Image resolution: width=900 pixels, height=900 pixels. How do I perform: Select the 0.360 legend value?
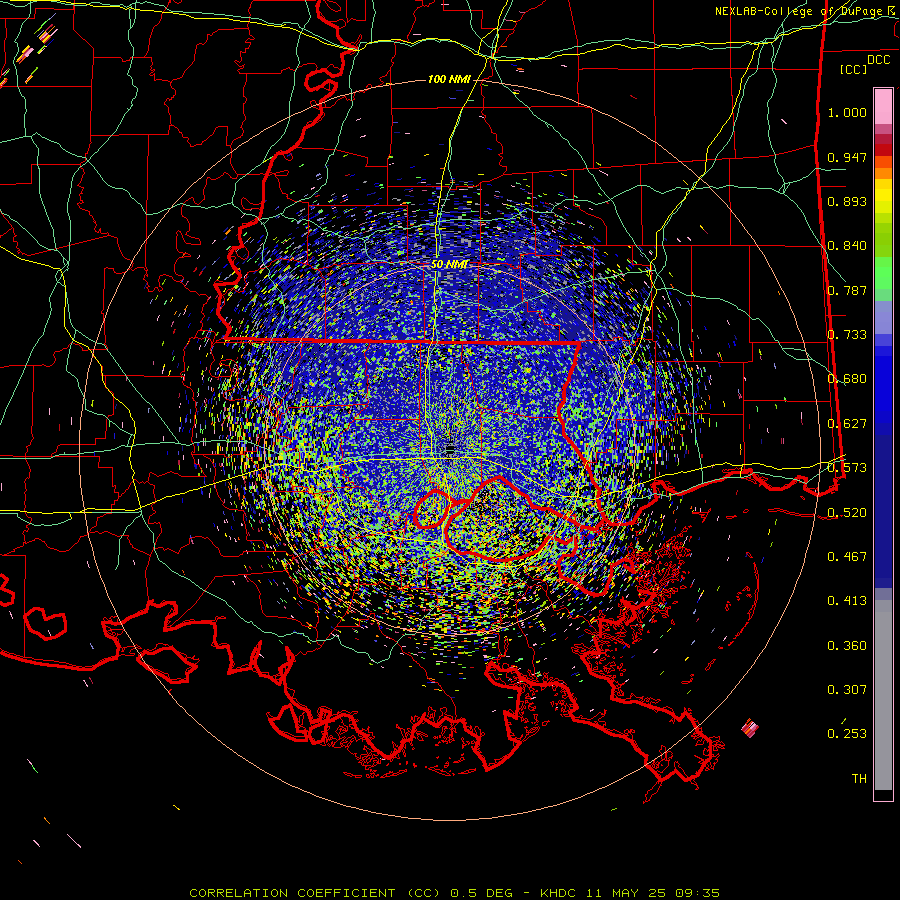[847, 646]
